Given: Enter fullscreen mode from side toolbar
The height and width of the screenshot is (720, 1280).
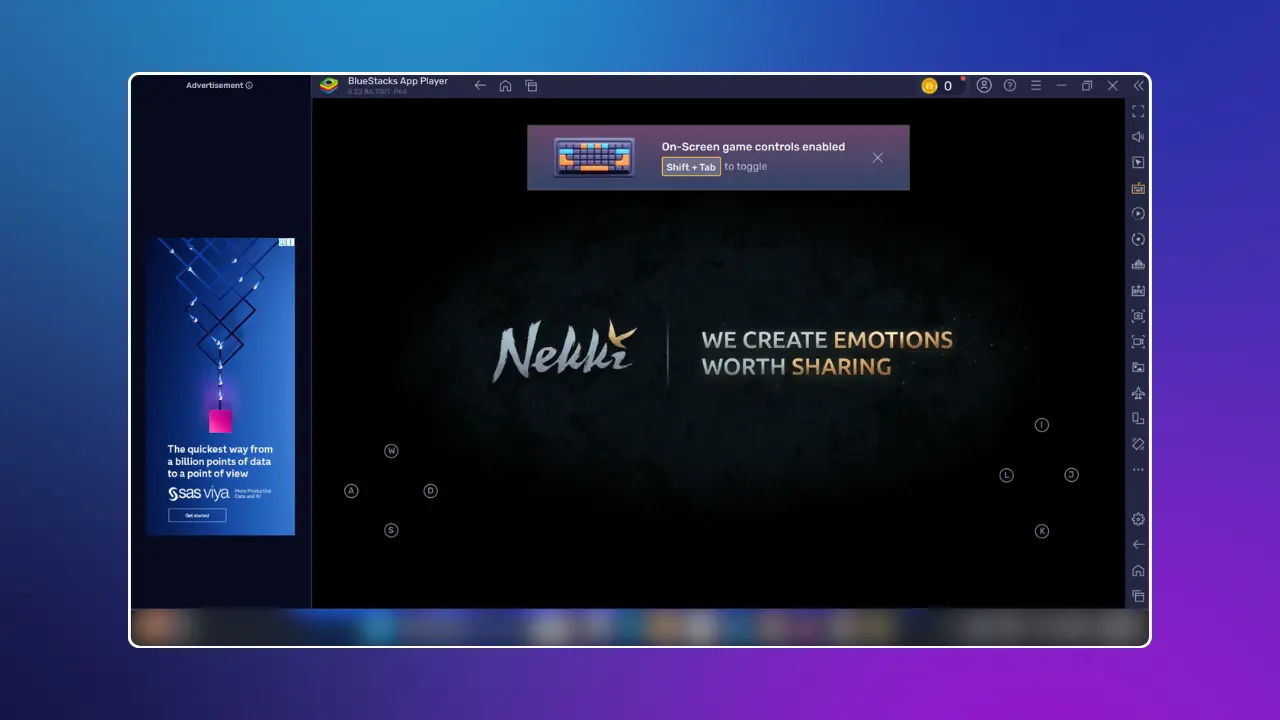Looking at the screenshot, I should pyautogui.click(x=1138, y=111).
